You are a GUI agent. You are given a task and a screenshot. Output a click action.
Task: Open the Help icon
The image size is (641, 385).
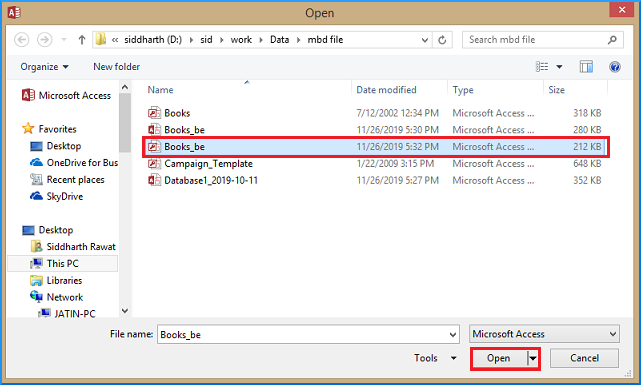(x=614, y=67)
